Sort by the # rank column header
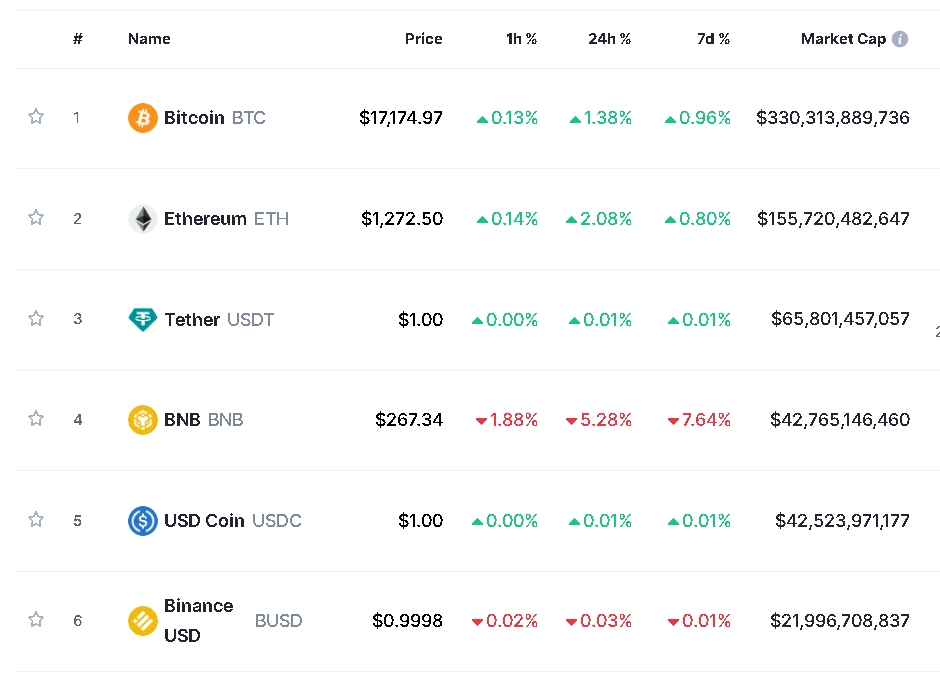 [77, 39]
